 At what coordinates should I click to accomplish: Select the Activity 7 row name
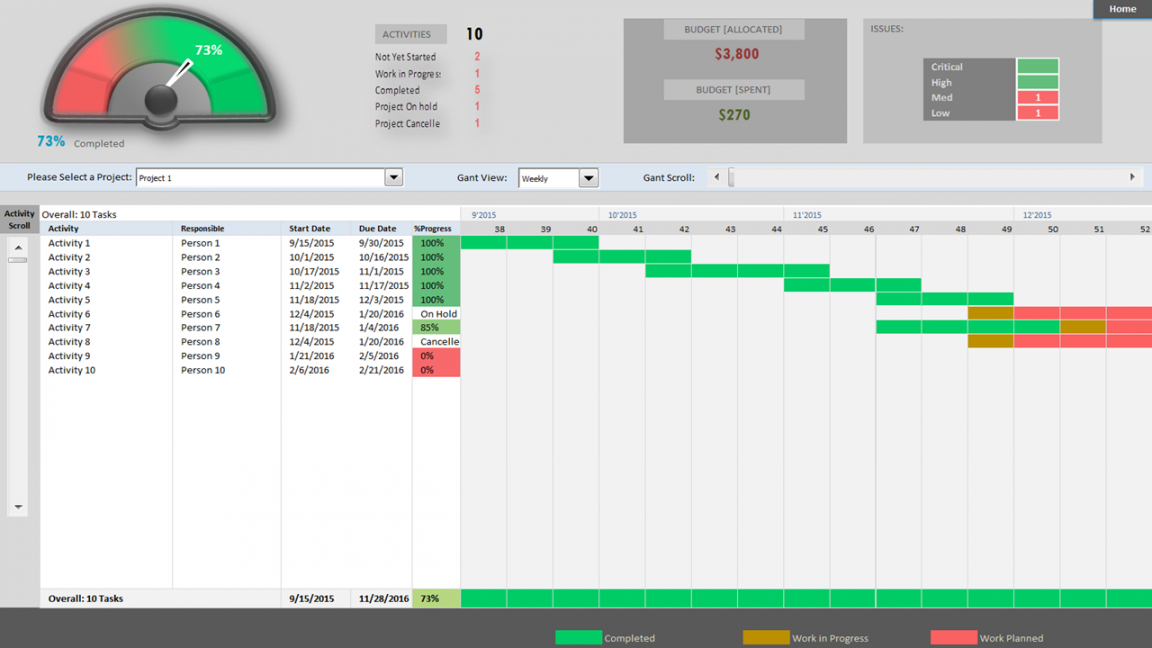click(69, 328)
